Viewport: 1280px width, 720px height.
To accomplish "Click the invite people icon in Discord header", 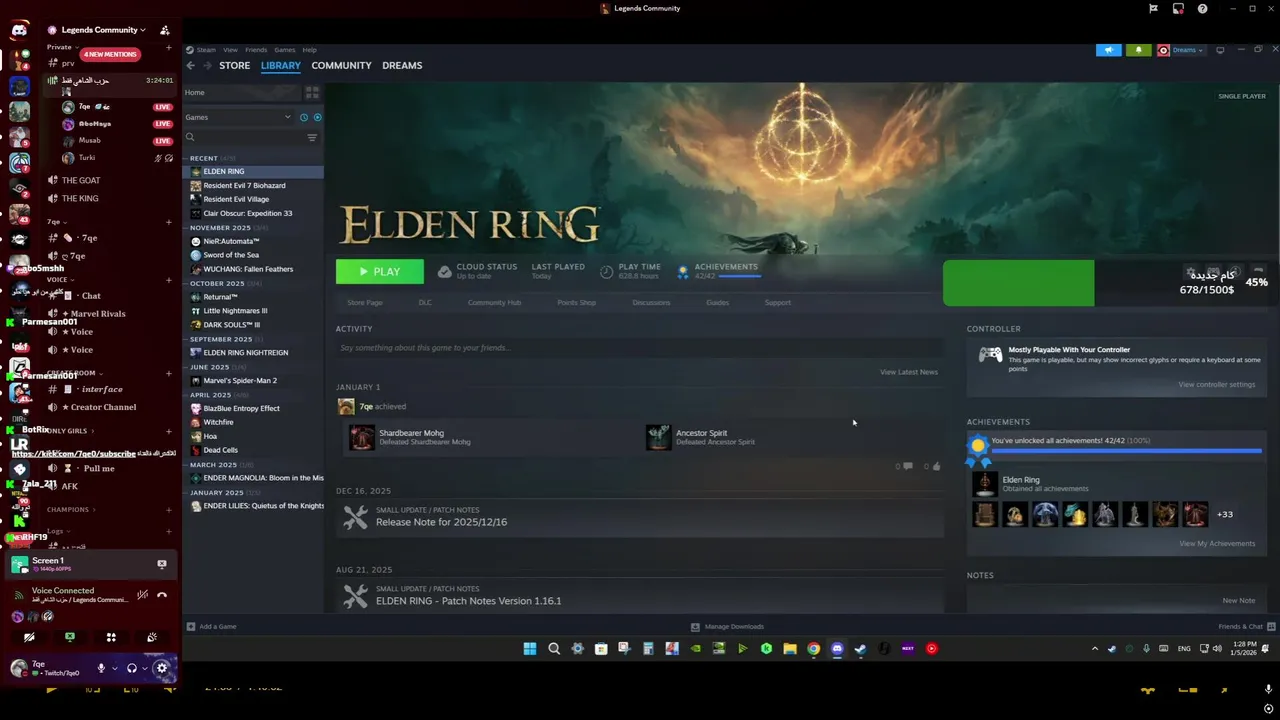I will pyautogui.click(x=164, y=30).
